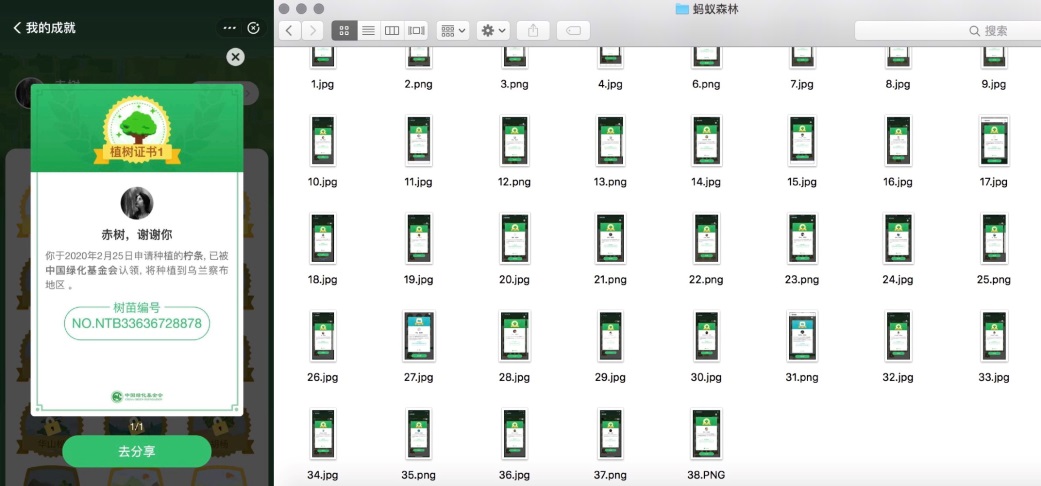Click the 1.jpg file name

pos(323,84)
